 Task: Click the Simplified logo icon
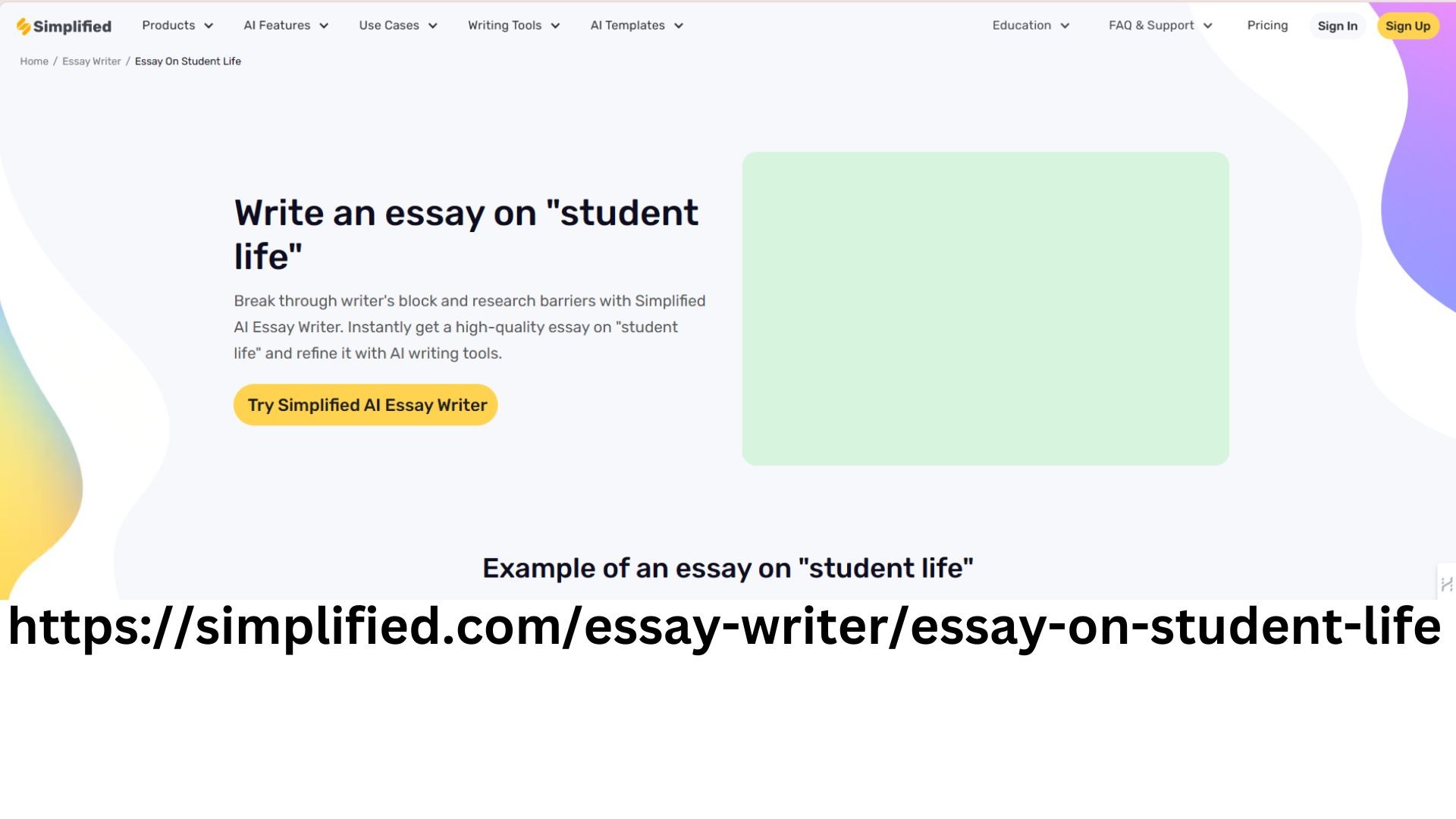(24, 27)
